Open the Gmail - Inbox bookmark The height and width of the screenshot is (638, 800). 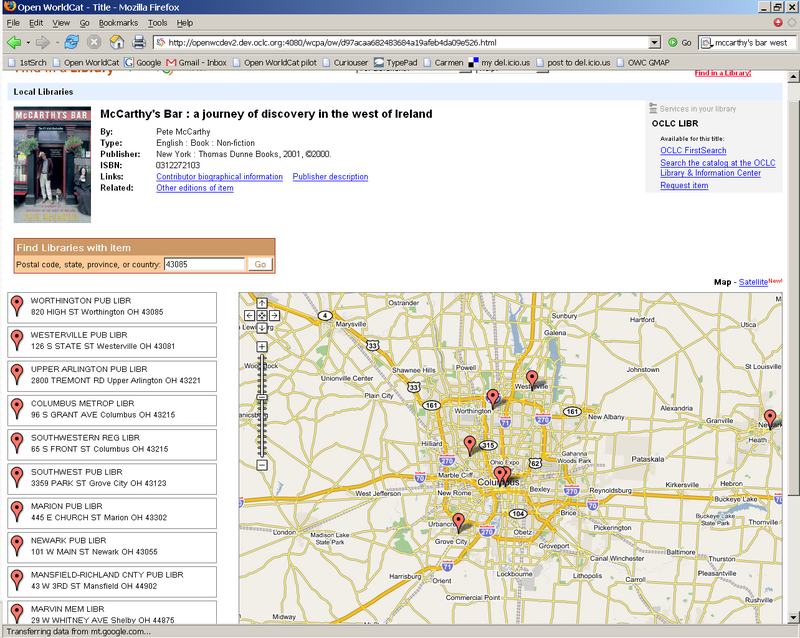(x=196, y=62)
